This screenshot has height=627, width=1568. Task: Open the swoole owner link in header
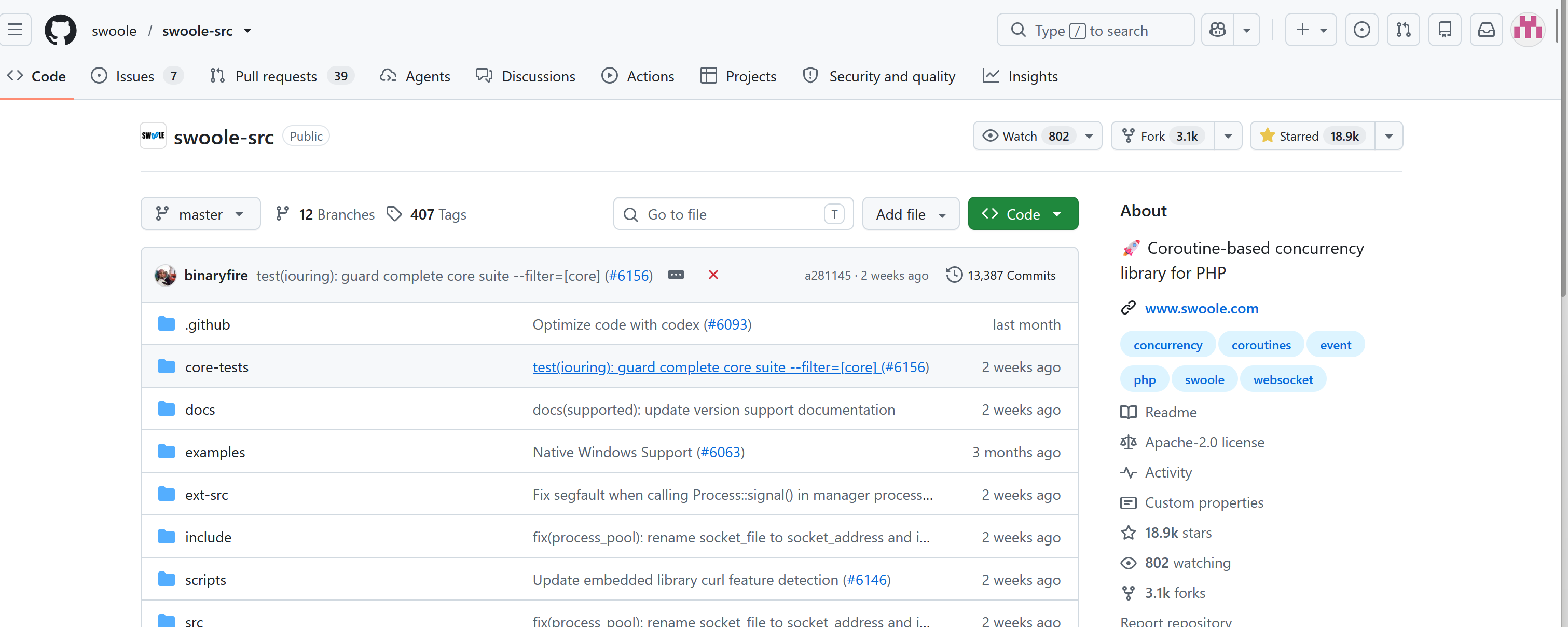[114, 31]
